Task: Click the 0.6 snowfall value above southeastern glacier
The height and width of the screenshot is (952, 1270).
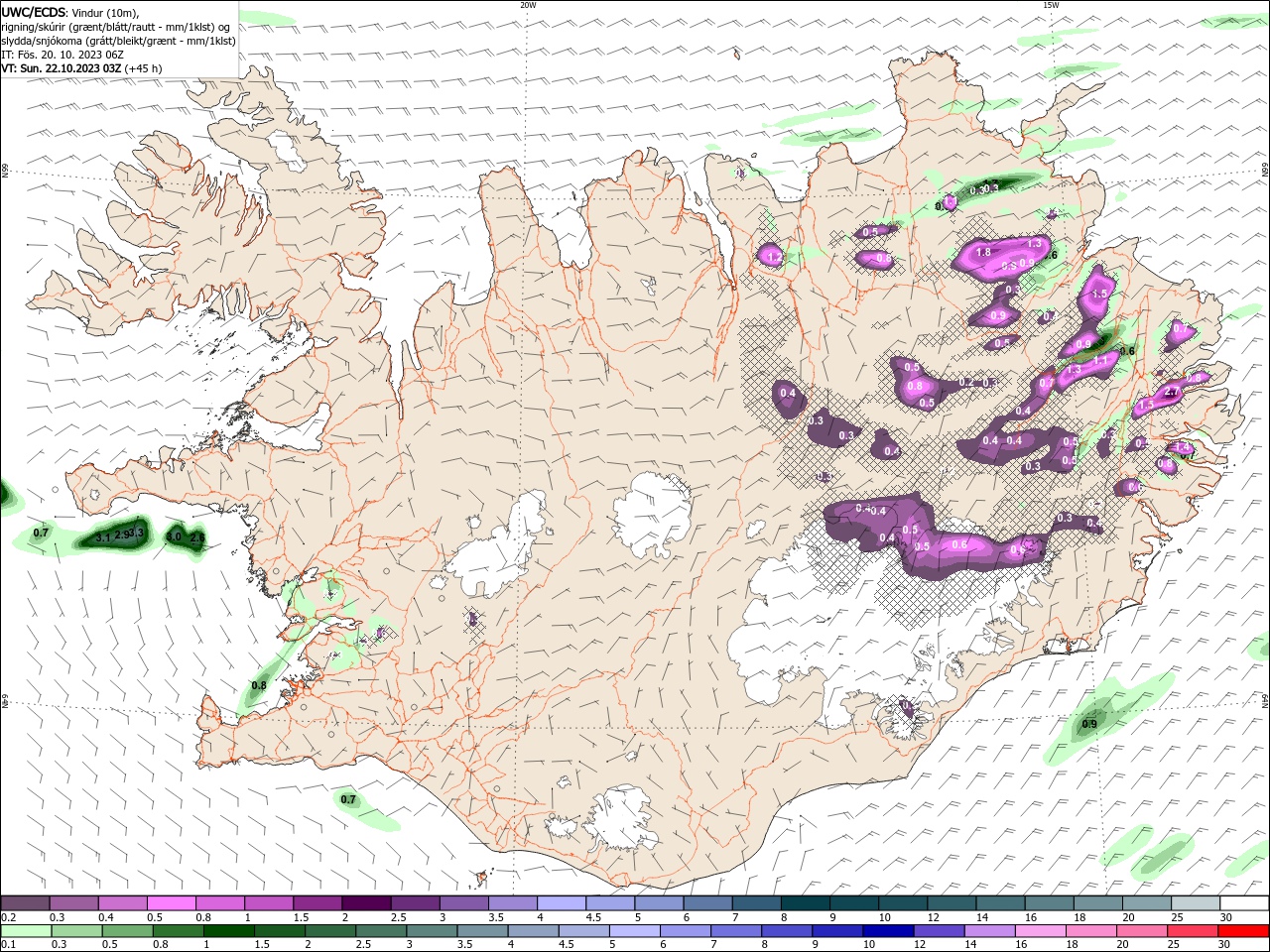Action: [x=959, y=544]
